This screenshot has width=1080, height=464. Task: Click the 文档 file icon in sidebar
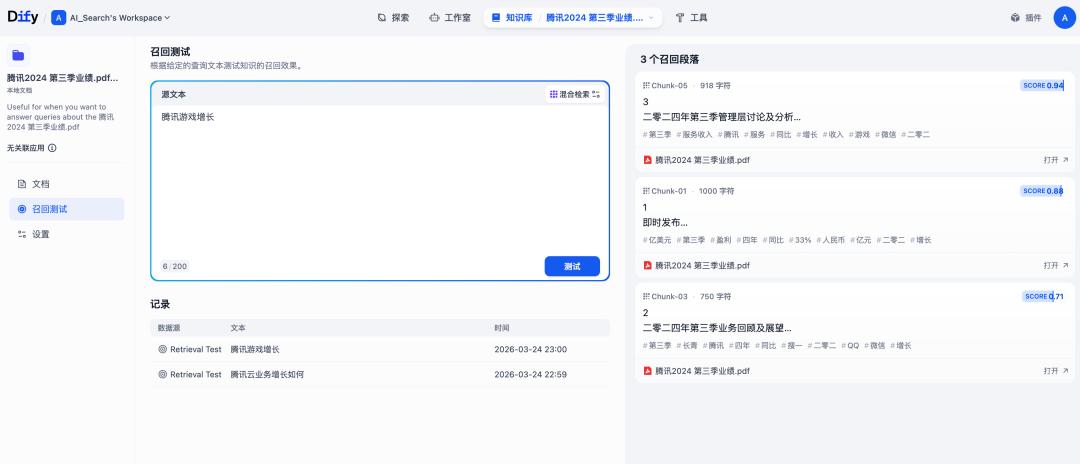22,184
